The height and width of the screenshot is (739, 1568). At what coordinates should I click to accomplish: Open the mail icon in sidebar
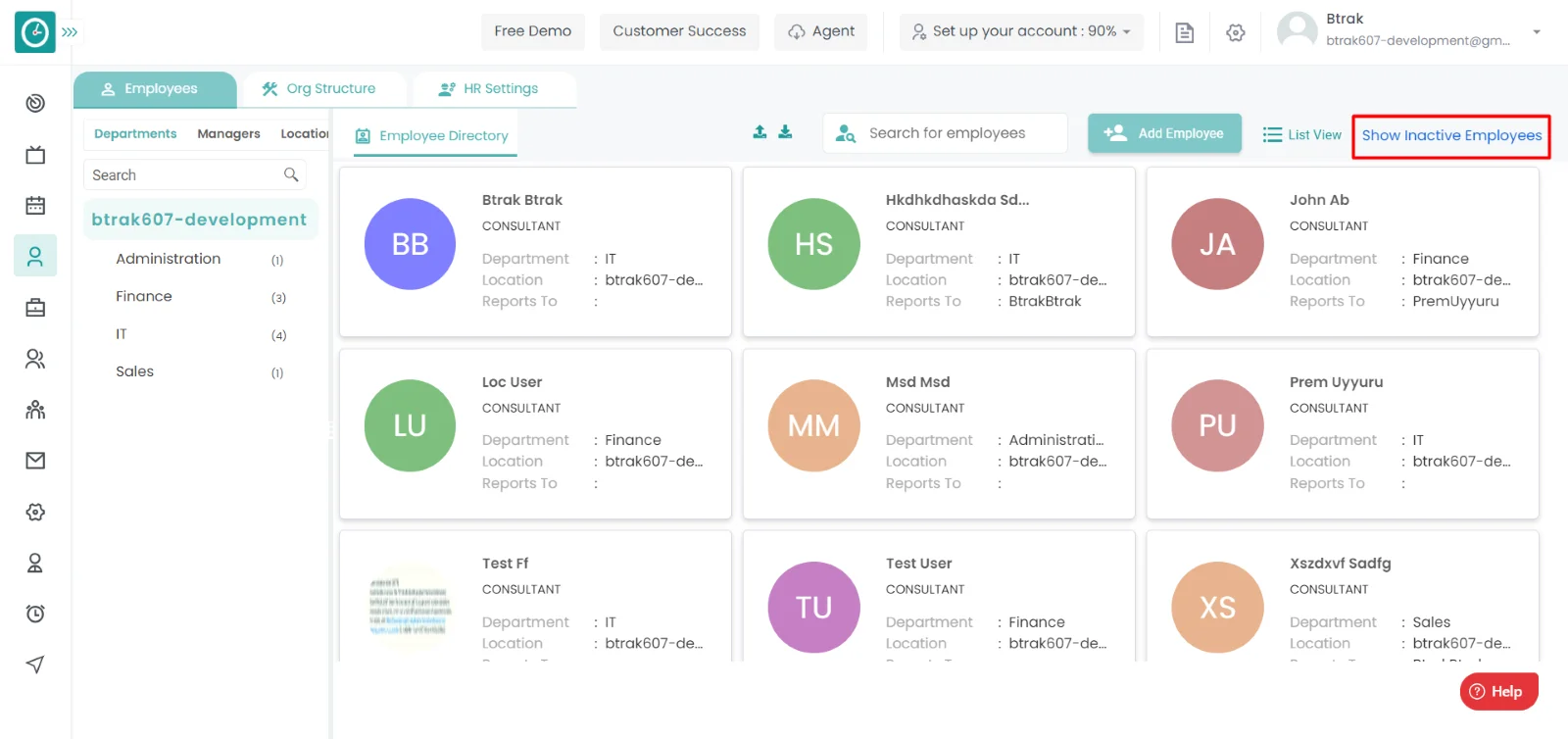pos(35,461)
